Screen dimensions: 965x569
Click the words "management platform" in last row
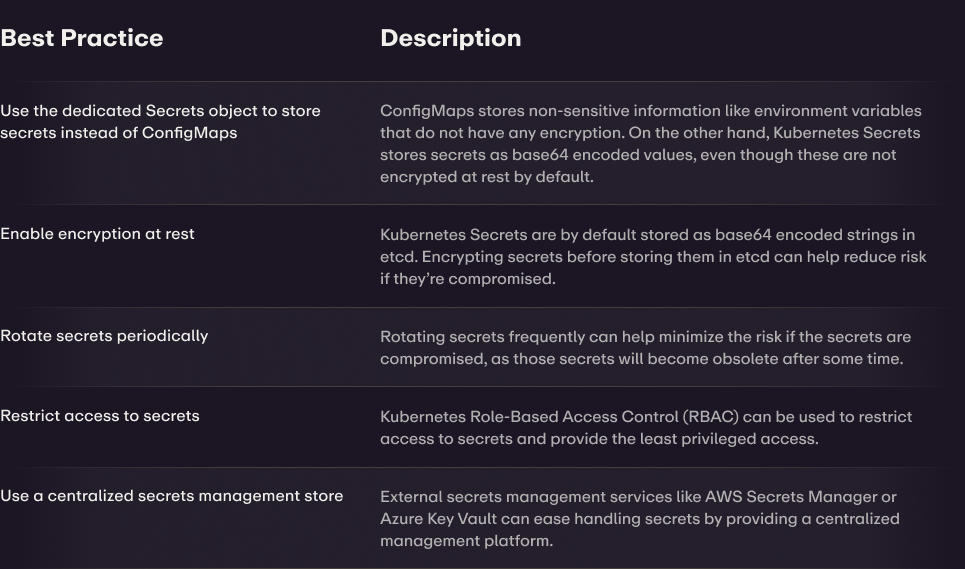466,541
